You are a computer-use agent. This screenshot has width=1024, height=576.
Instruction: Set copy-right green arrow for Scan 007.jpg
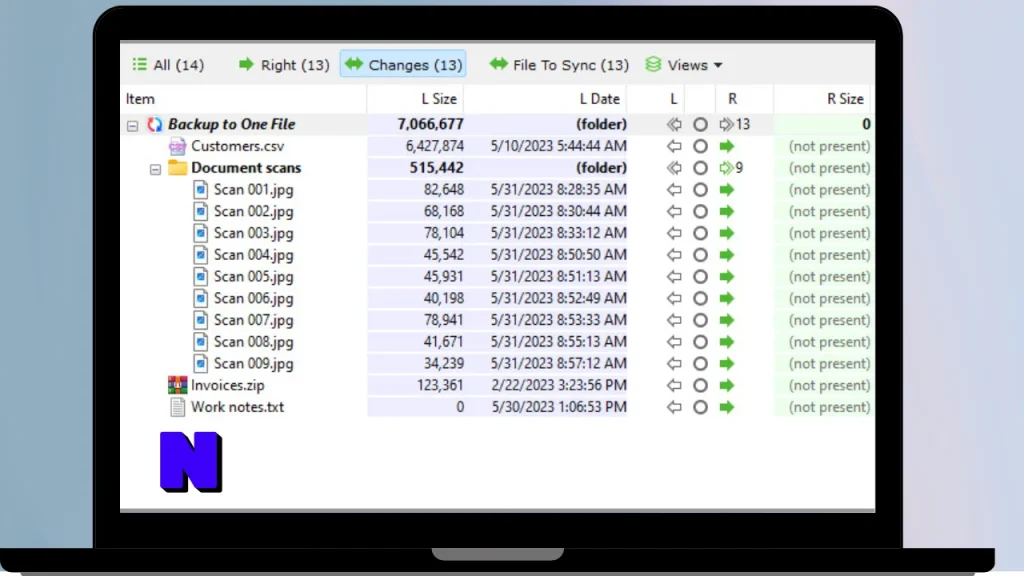point(726,320)
